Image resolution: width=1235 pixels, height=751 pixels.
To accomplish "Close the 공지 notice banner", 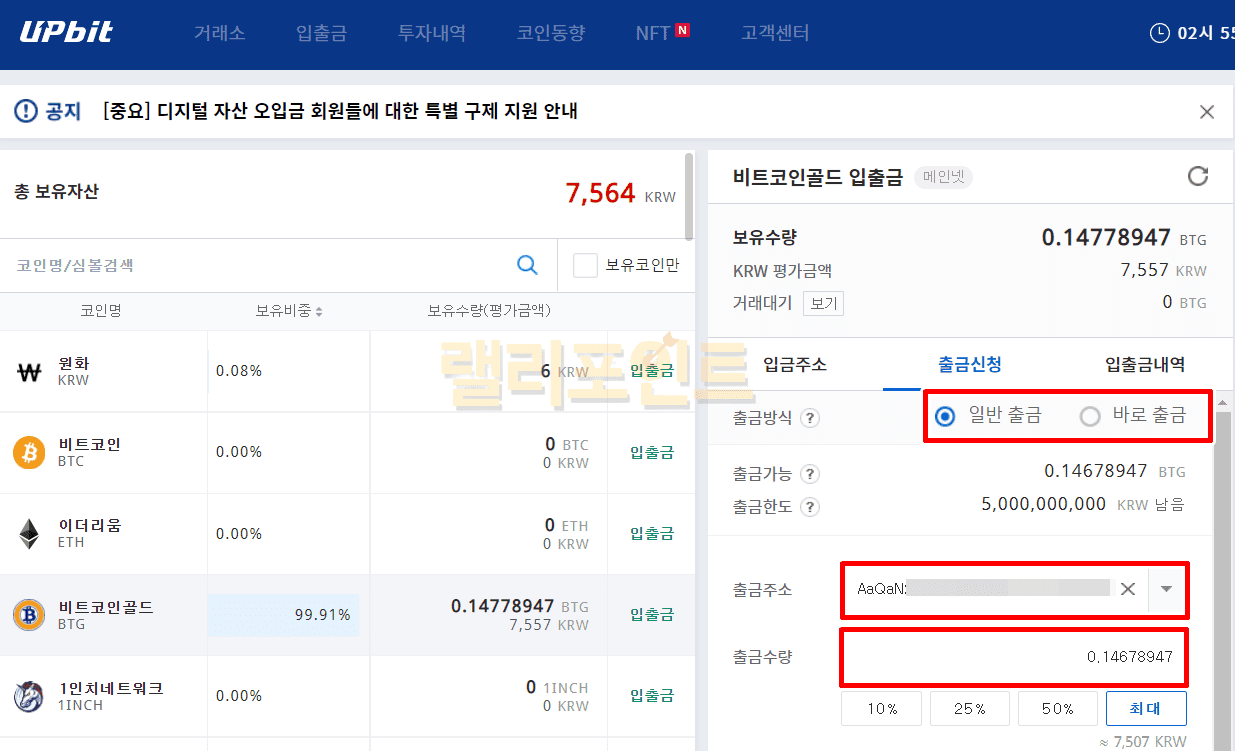I will tap(1207, 112).
